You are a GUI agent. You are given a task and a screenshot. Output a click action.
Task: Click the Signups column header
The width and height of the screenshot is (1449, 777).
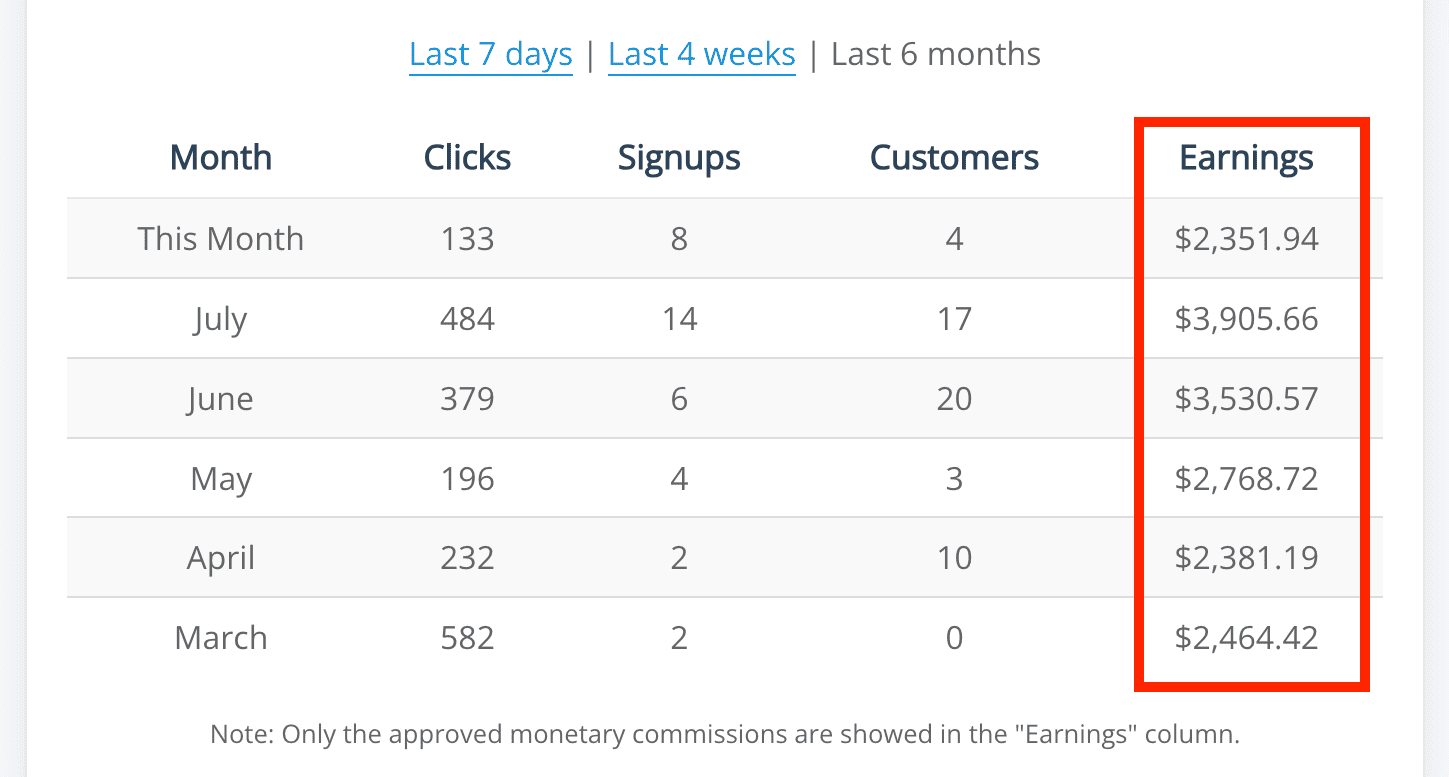(679, 157)
